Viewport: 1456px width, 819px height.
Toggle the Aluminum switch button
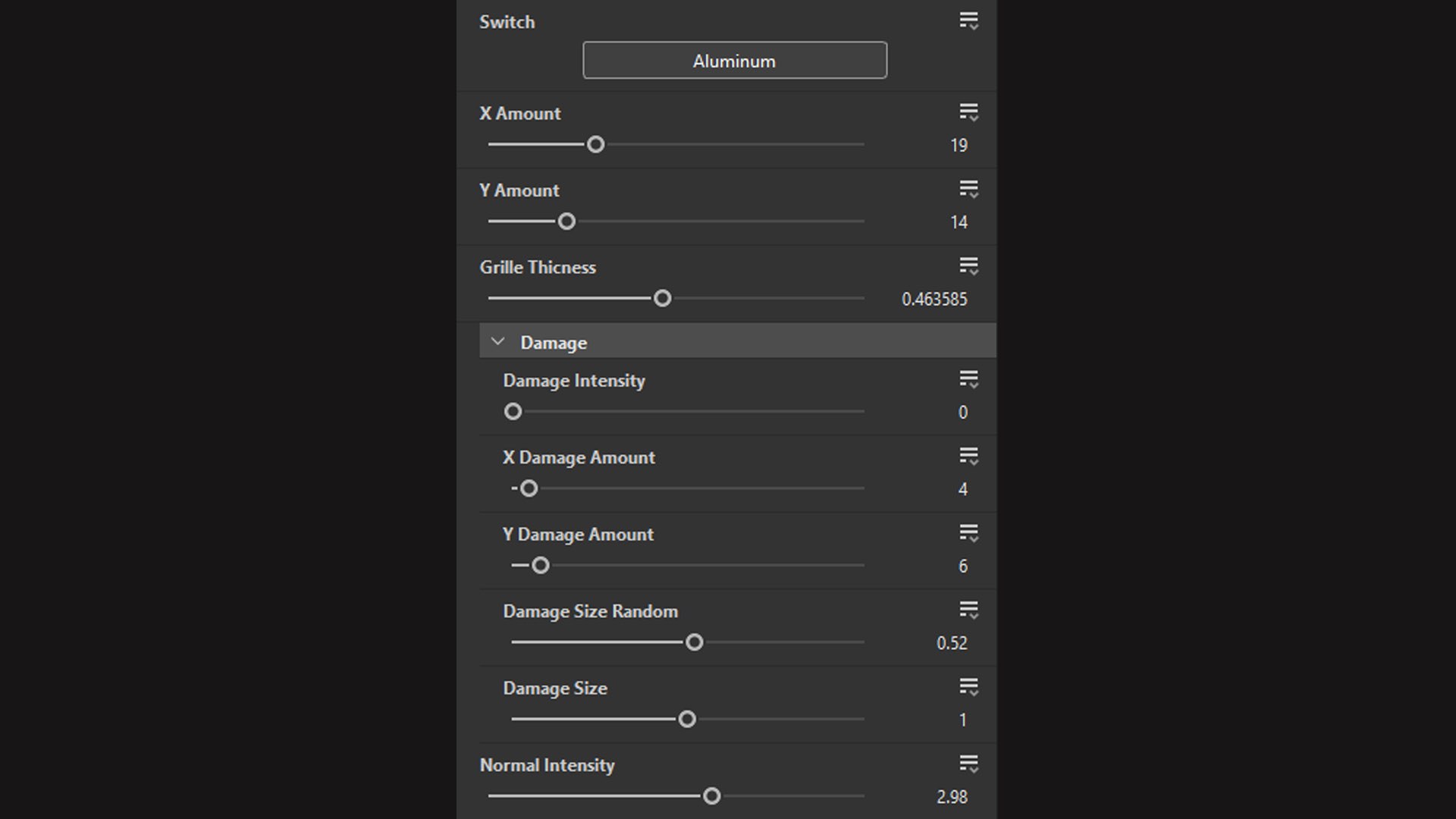tap(734, 61)
